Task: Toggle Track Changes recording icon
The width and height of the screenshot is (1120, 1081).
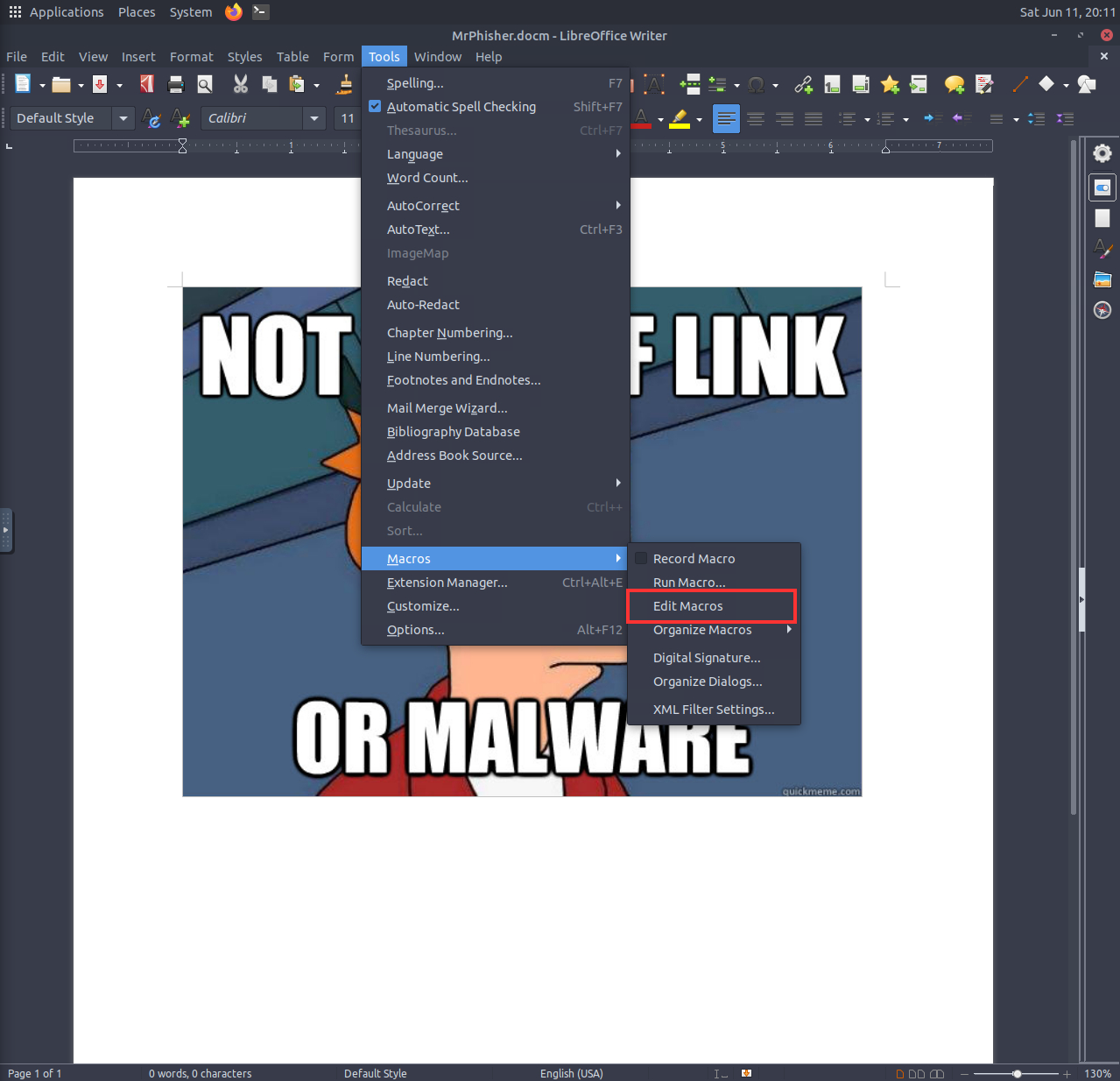Action: pyautogui.click(x=984, y=84)
